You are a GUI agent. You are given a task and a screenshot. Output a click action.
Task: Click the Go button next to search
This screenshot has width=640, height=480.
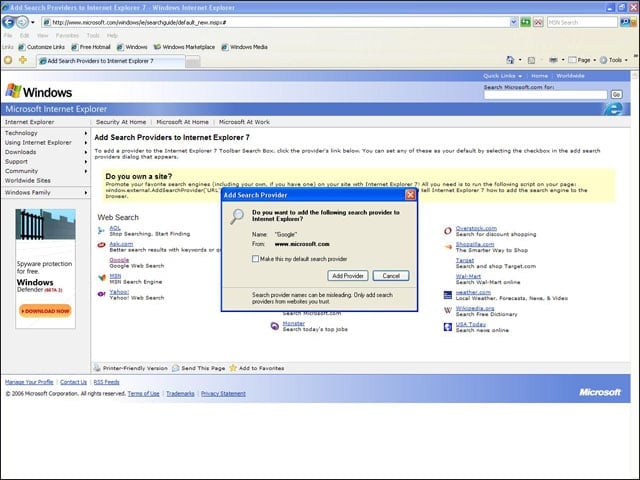pyautogui.click(x=616, y=95)
